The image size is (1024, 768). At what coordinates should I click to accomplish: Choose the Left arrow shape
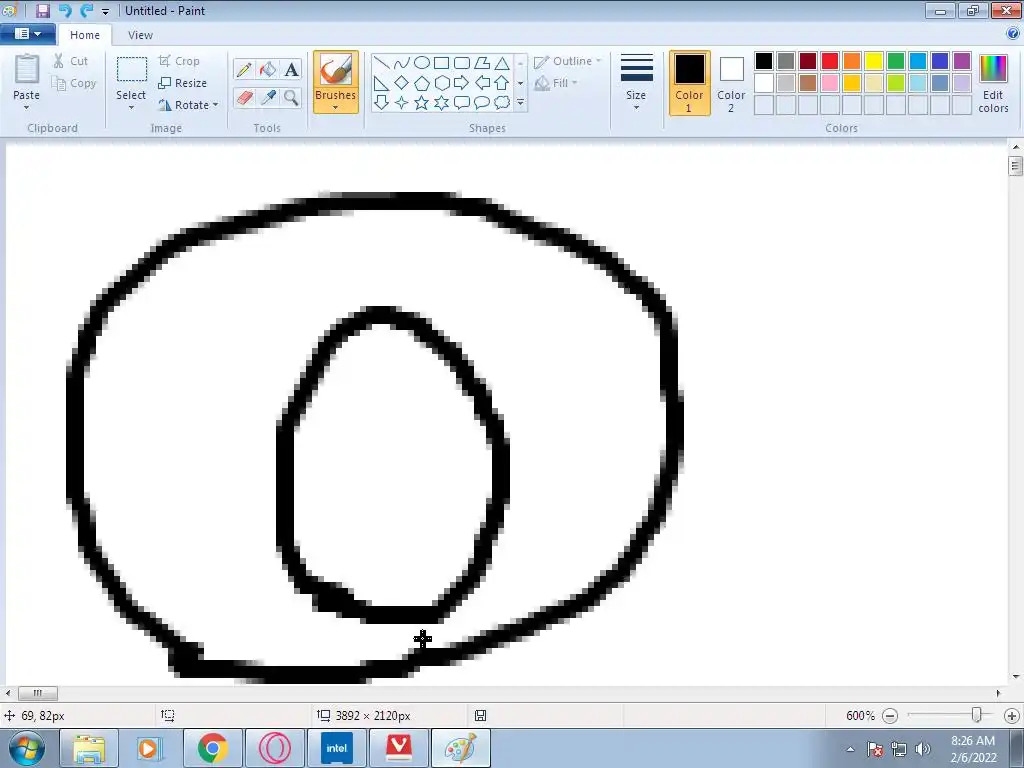(x=482, y=83)
